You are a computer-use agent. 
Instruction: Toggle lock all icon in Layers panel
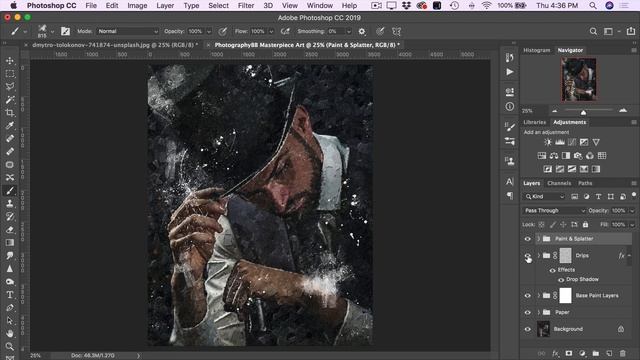click(x=585, y=224)
